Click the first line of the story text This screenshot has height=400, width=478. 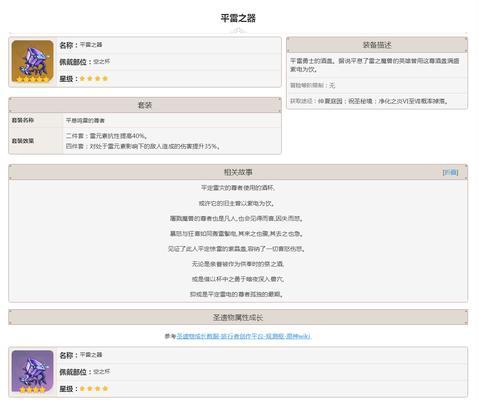(x=238, y=188)
